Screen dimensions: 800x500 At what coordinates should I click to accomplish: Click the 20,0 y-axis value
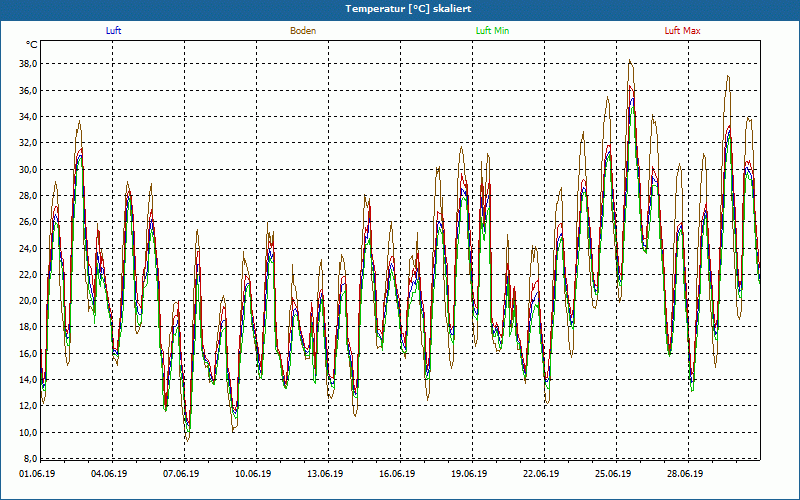click(x=28, y=301)
